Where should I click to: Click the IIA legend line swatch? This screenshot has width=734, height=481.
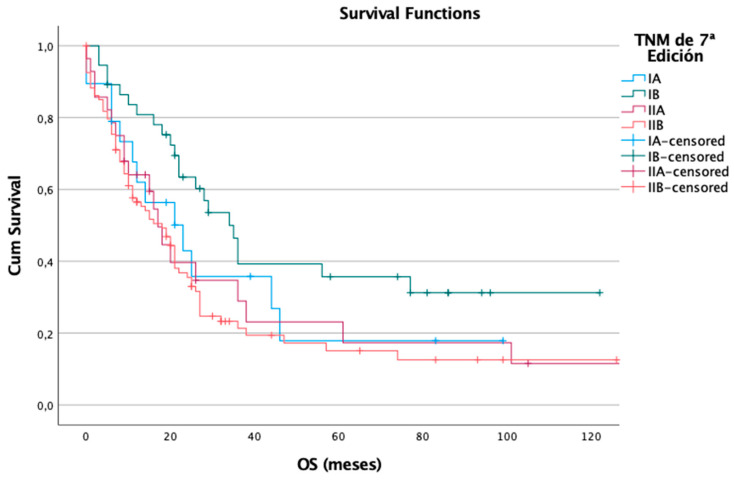click(633, 109)
